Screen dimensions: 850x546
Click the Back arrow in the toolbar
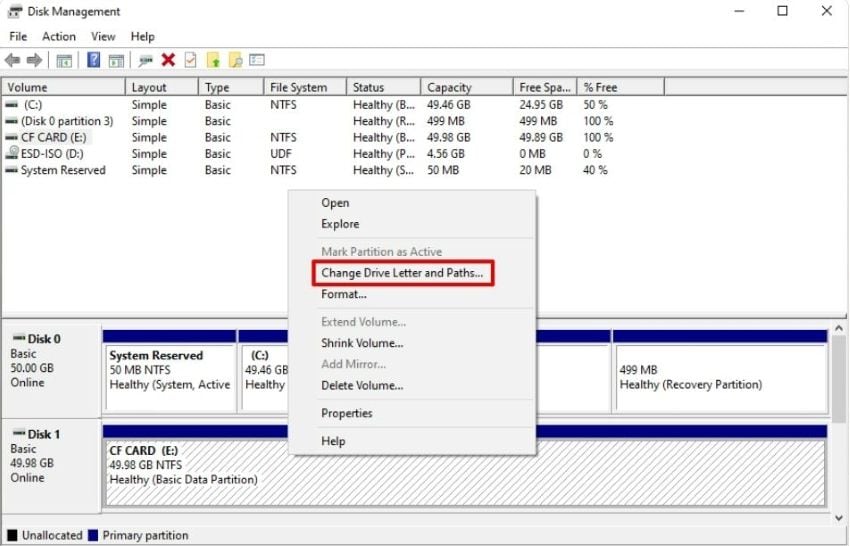(x=12, y=60)
